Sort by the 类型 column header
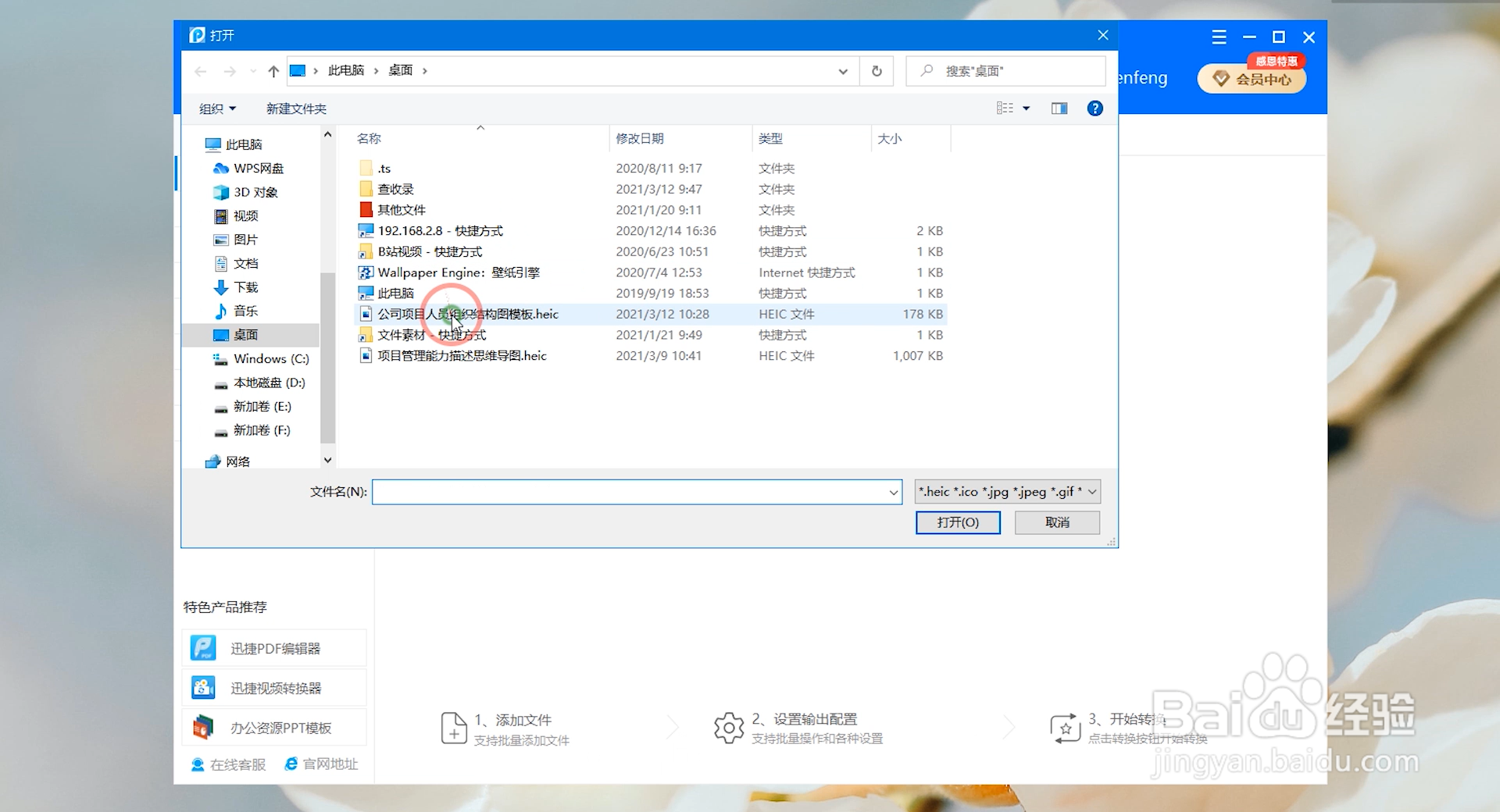 tap(770, 138)
